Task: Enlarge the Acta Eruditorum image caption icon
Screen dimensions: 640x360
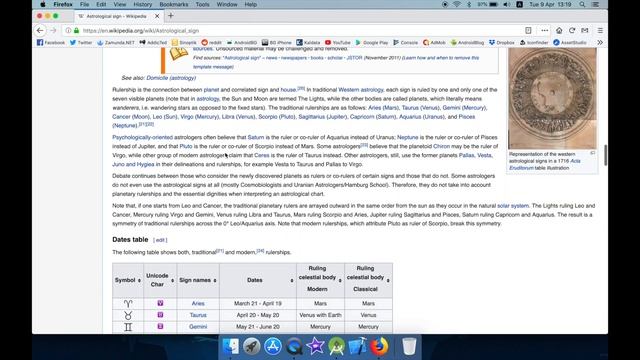Action: click(x=592, y=153)
